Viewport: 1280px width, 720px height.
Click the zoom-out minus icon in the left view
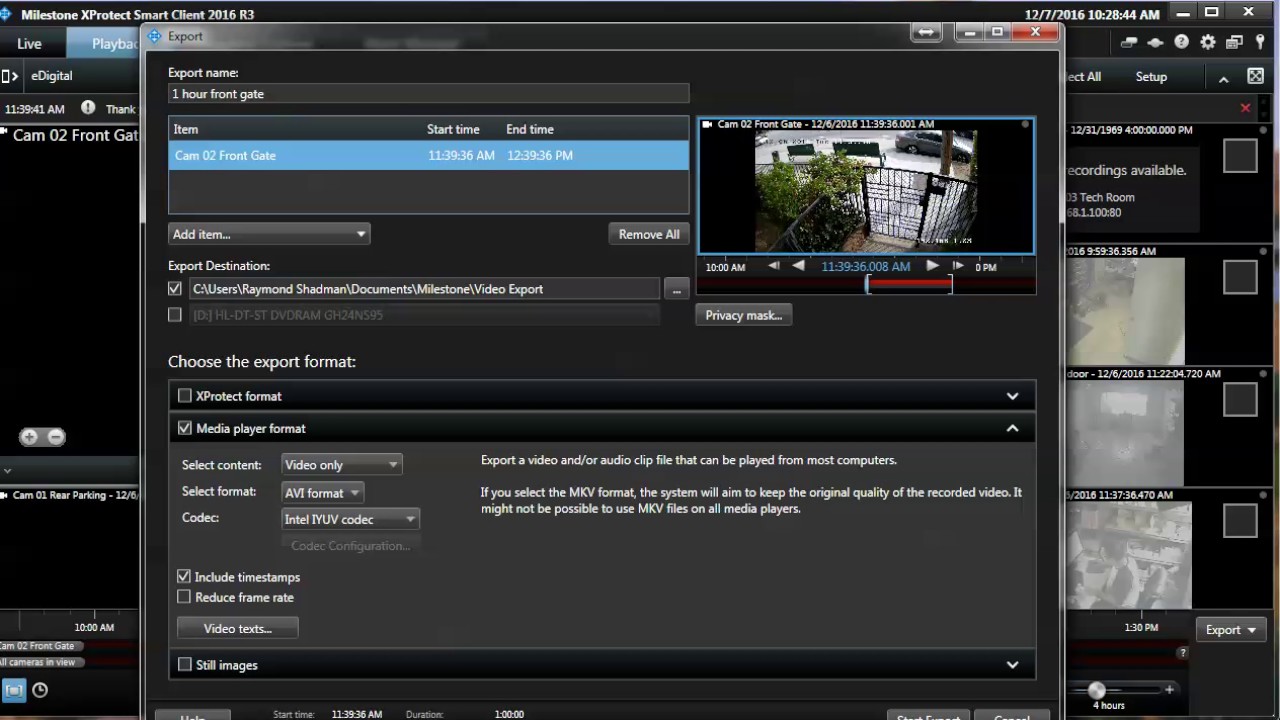pyautogui.click(x=56, y=437)
